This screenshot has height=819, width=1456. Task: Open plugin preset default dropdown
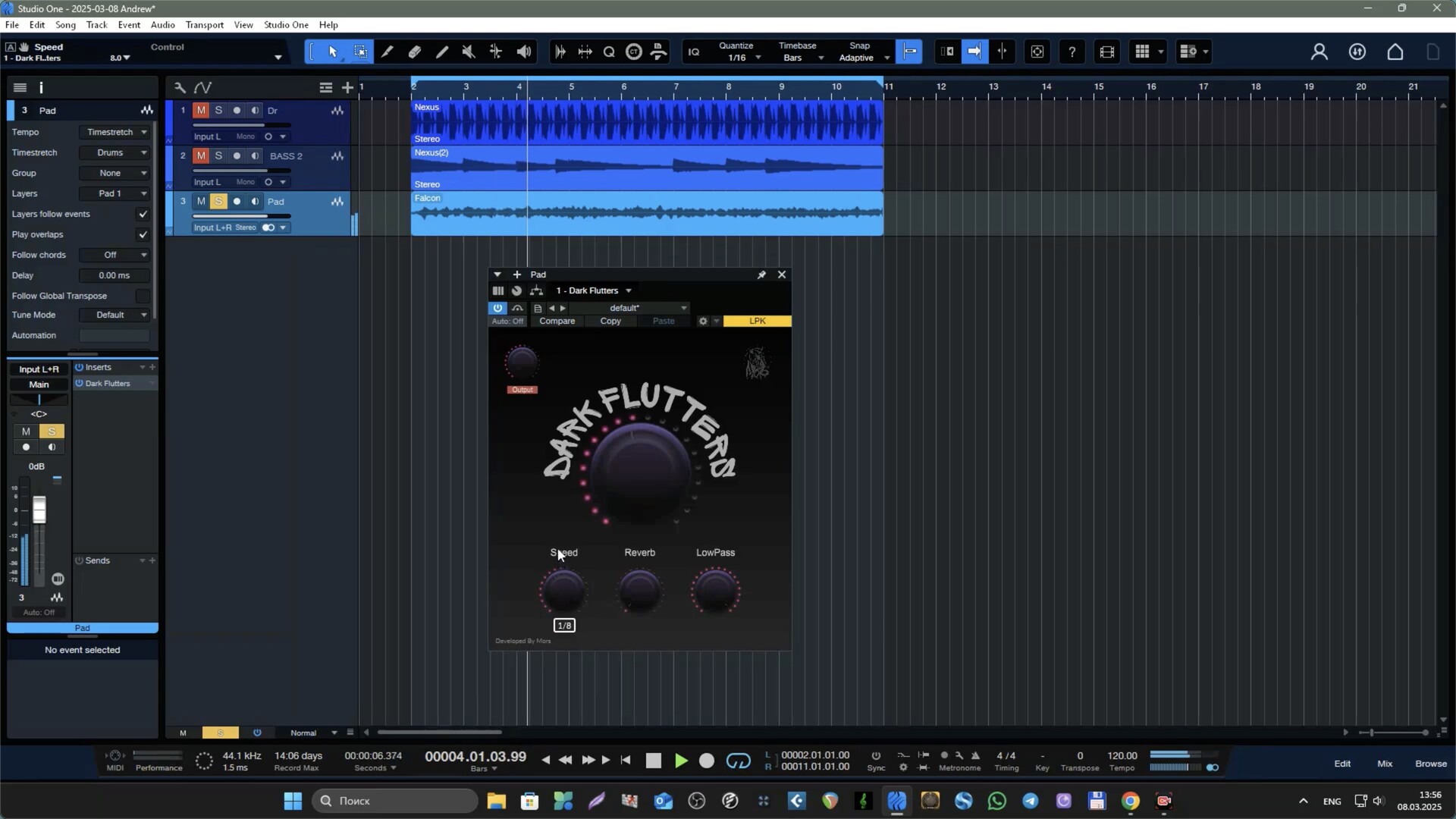[630, 308]
